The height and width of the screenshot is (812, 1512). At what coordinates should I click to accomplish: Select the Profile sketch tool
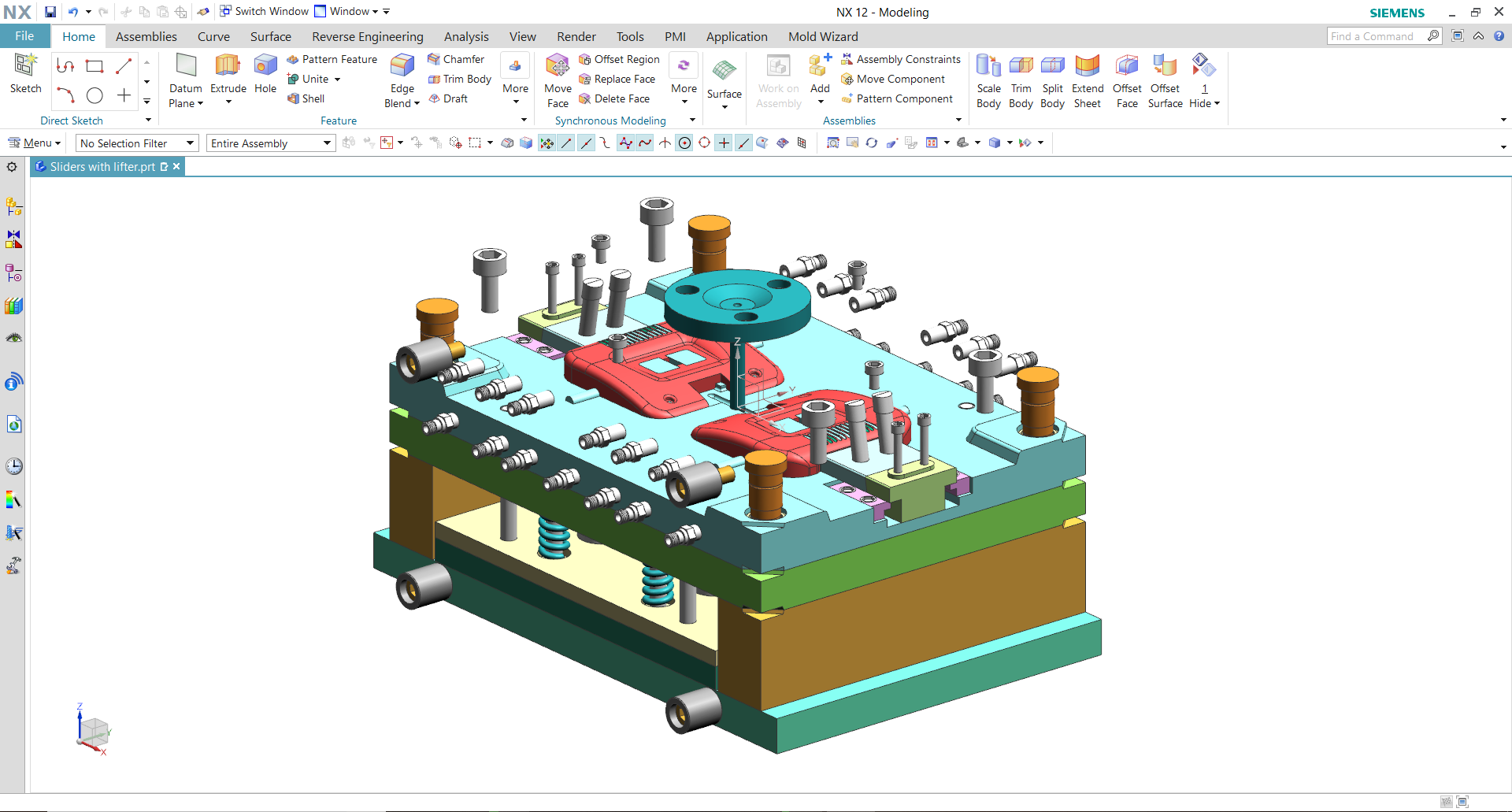click(x=65, y=66)
